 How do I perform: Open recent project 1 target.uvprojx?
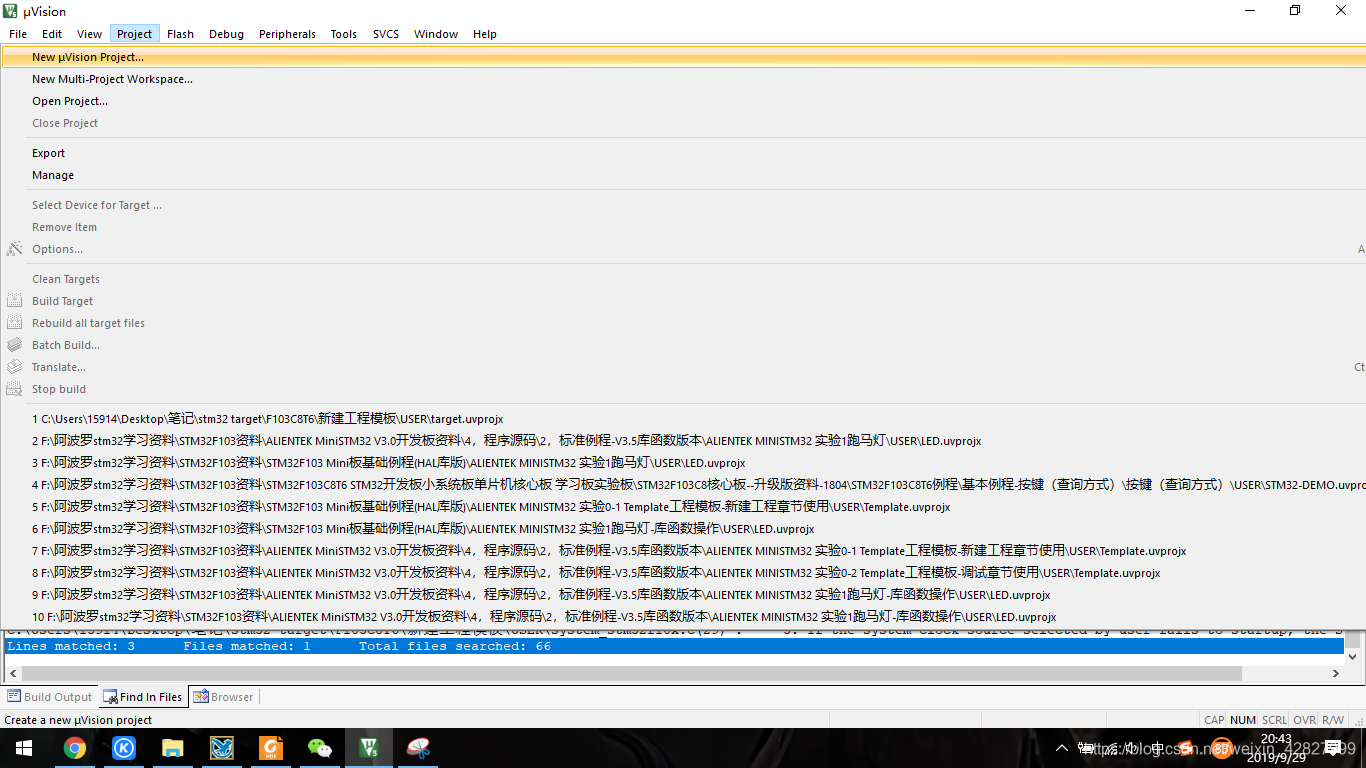tap(683, 419)
